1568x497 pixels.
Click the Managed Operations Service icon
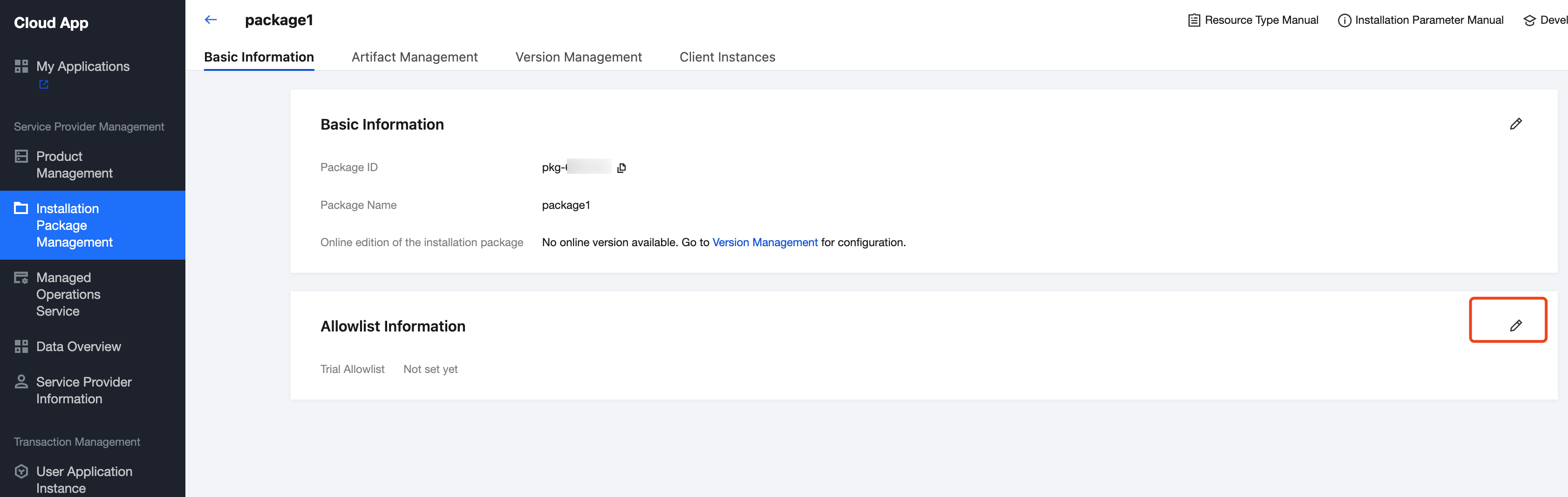21,278
